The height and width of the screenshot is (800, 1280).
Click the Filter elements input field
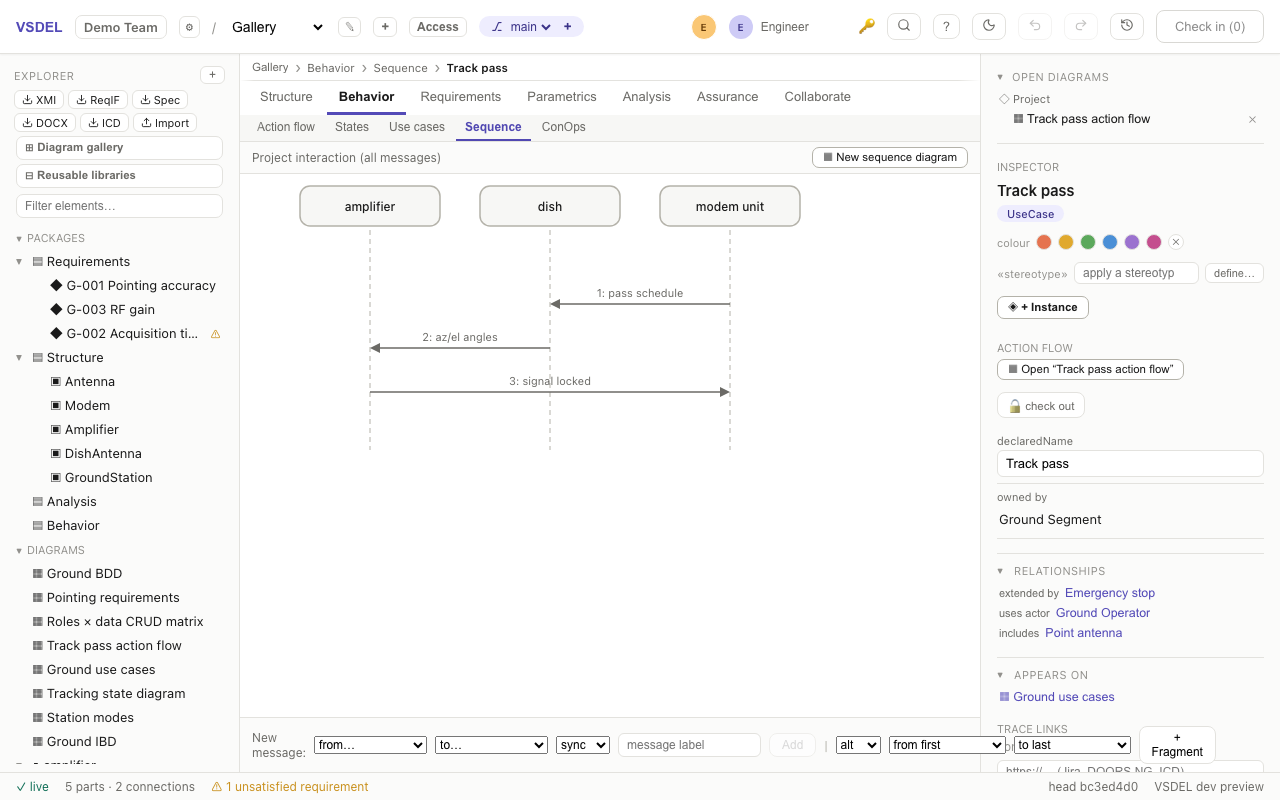119,206
